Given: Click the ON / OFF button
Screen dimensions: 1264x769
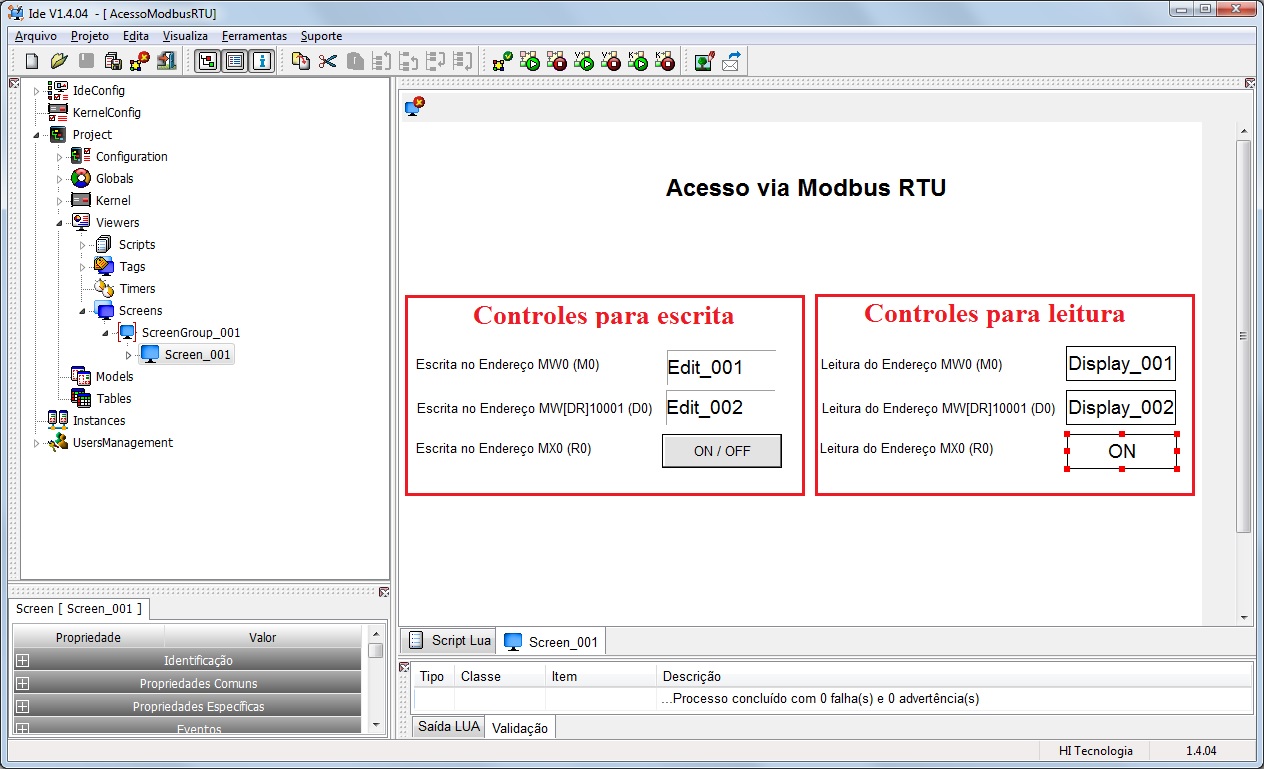Looking at the screenshot, I should (x=722, y=451).
